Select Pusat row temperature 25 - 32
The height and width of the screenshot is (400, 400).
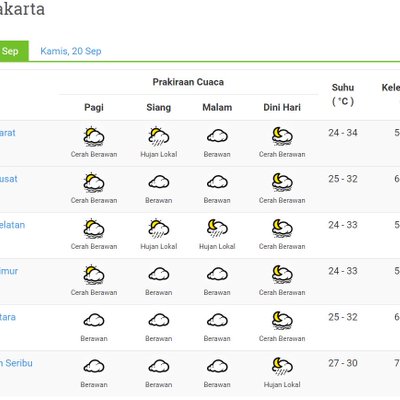click(x=343, y=179)
